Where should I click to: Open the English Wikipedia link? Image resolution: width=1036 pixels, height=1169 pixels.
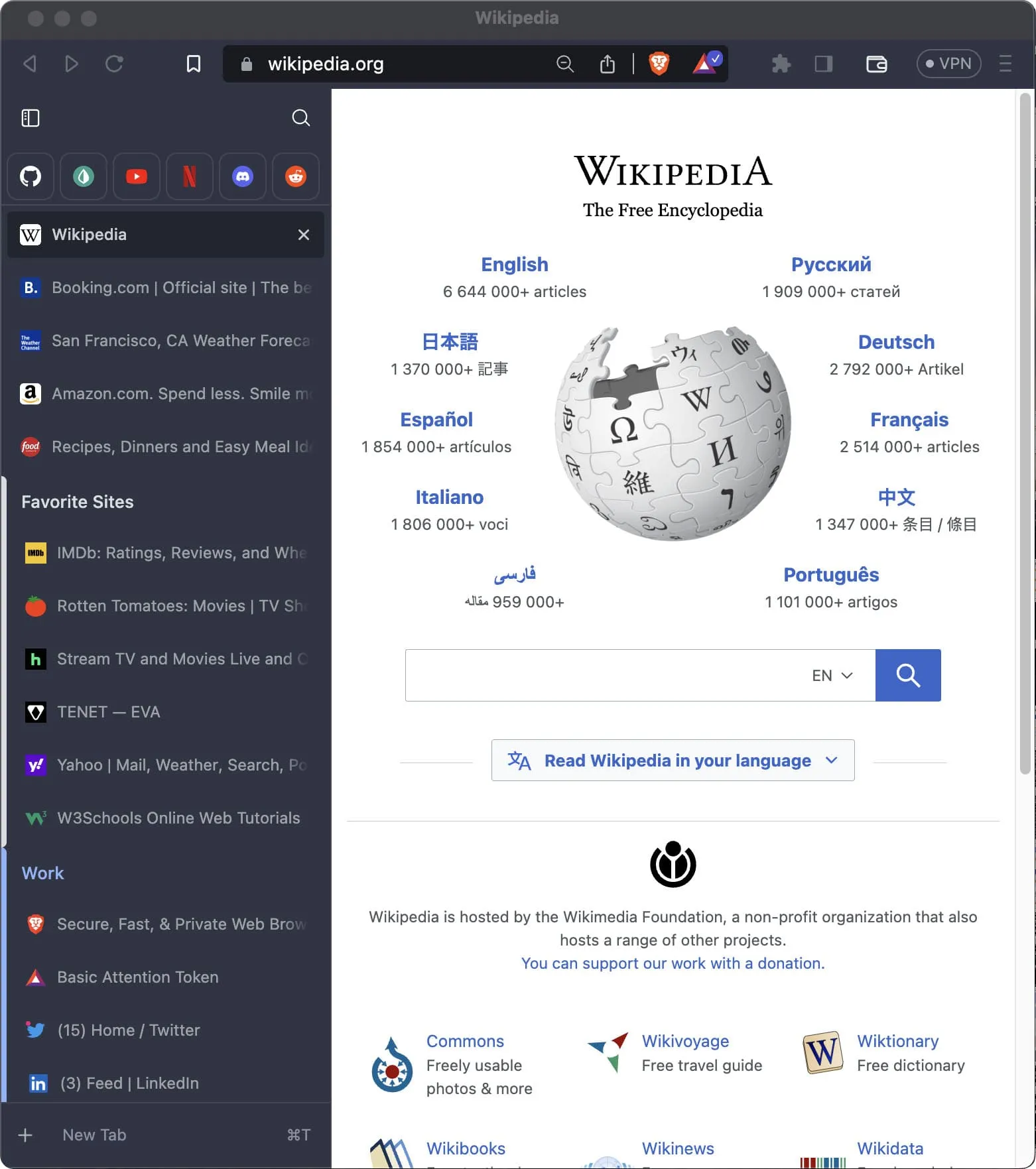(514, 265)
